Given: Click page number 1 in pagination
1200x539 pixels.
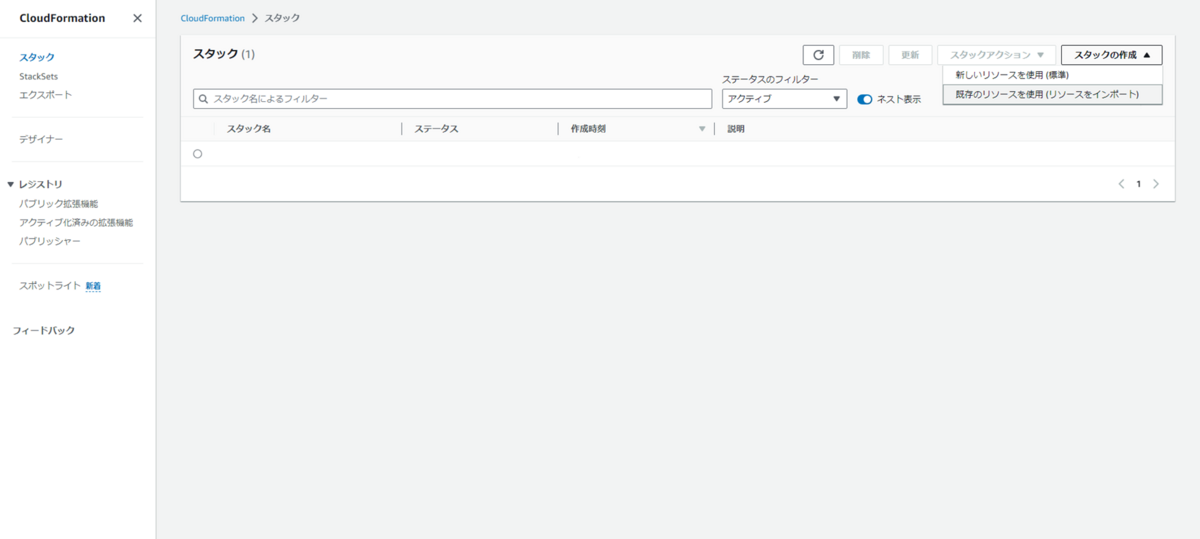Looking at the screenshot, I should click(1138, 184).
